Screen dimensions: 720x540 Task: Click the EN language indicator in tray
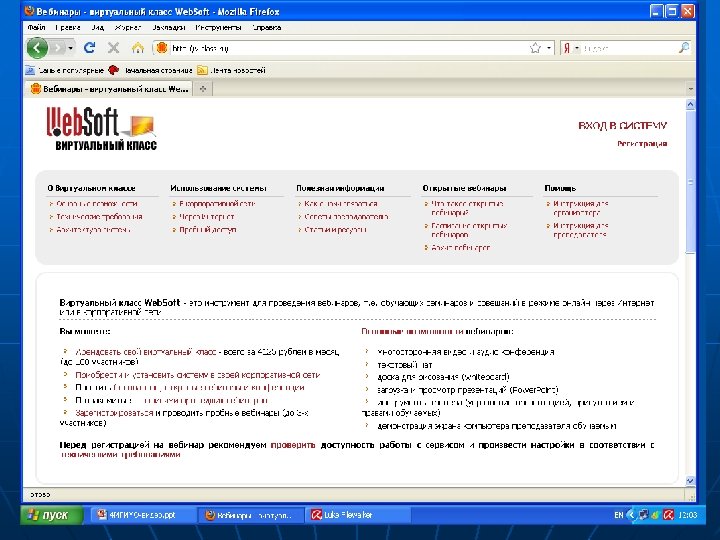(619, 515)
